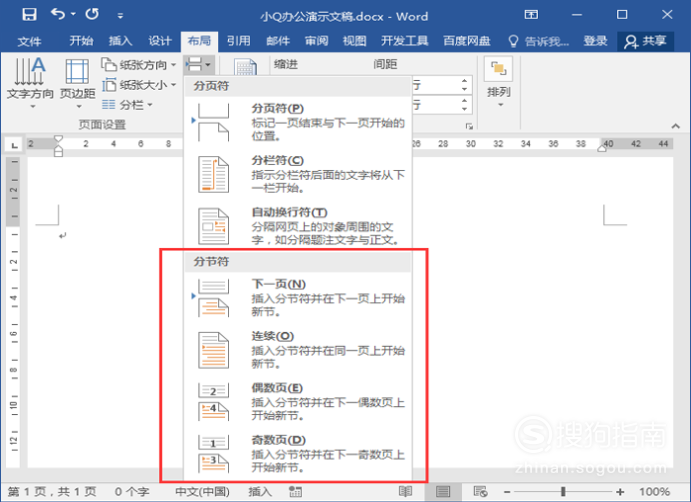Click the Save icon in title bar
The image size is (691, 502).
point(30,15)
